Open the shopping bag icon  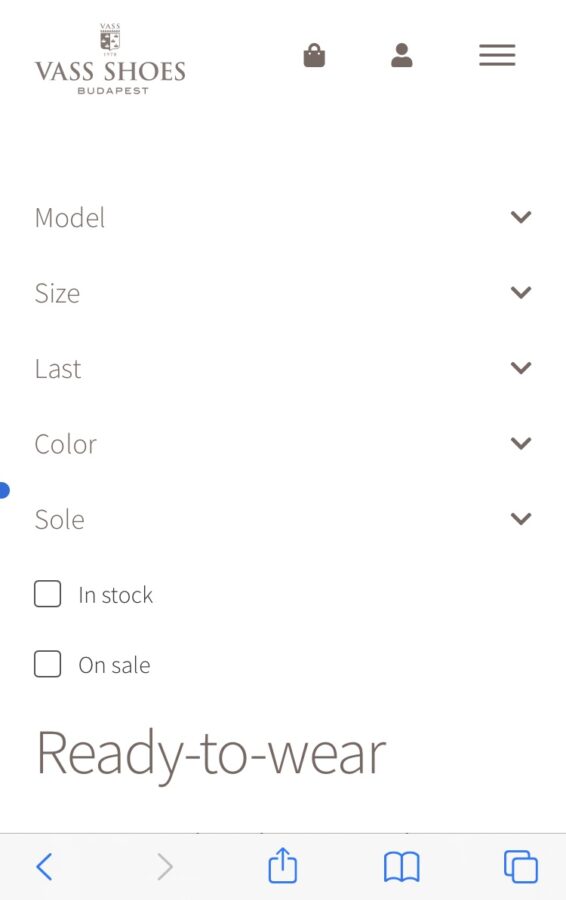pos(314,56)
